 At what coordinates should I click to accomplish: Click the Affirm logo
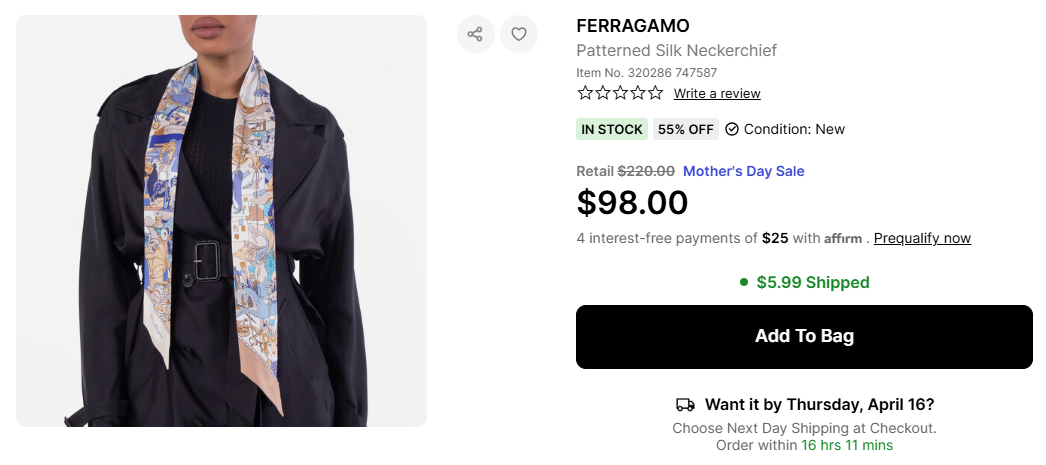coord(843,238)
